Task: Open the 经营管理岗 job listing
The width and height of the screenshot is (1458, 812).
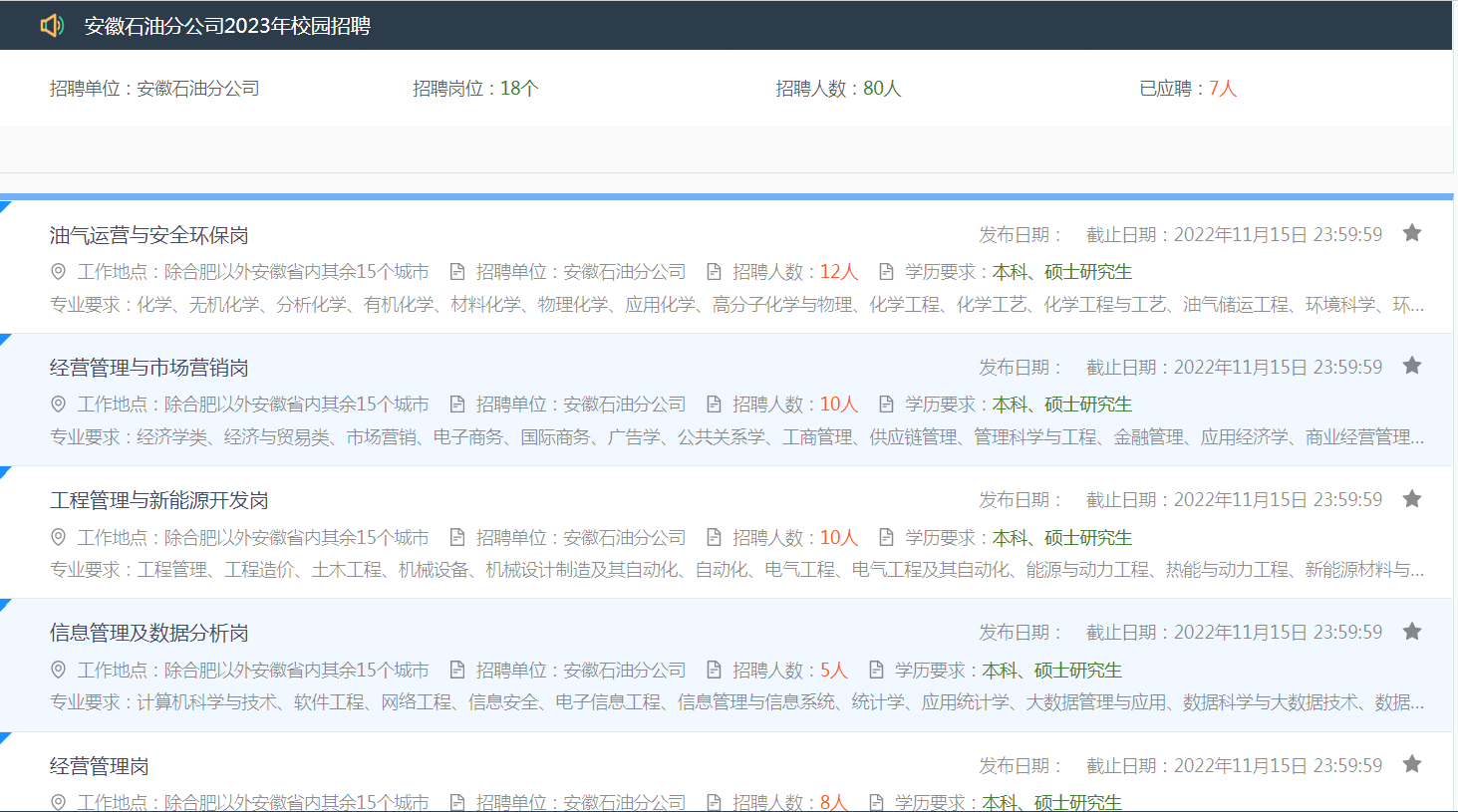Action: pos(100,766)
